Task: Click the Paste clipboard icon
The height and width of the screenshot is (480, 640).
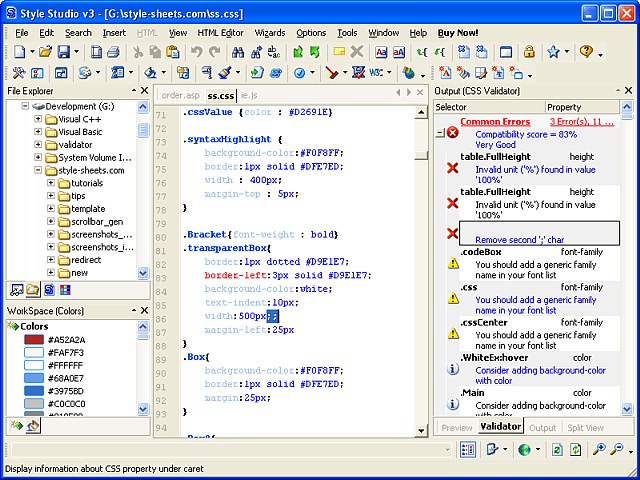Action: coord(173,52)
